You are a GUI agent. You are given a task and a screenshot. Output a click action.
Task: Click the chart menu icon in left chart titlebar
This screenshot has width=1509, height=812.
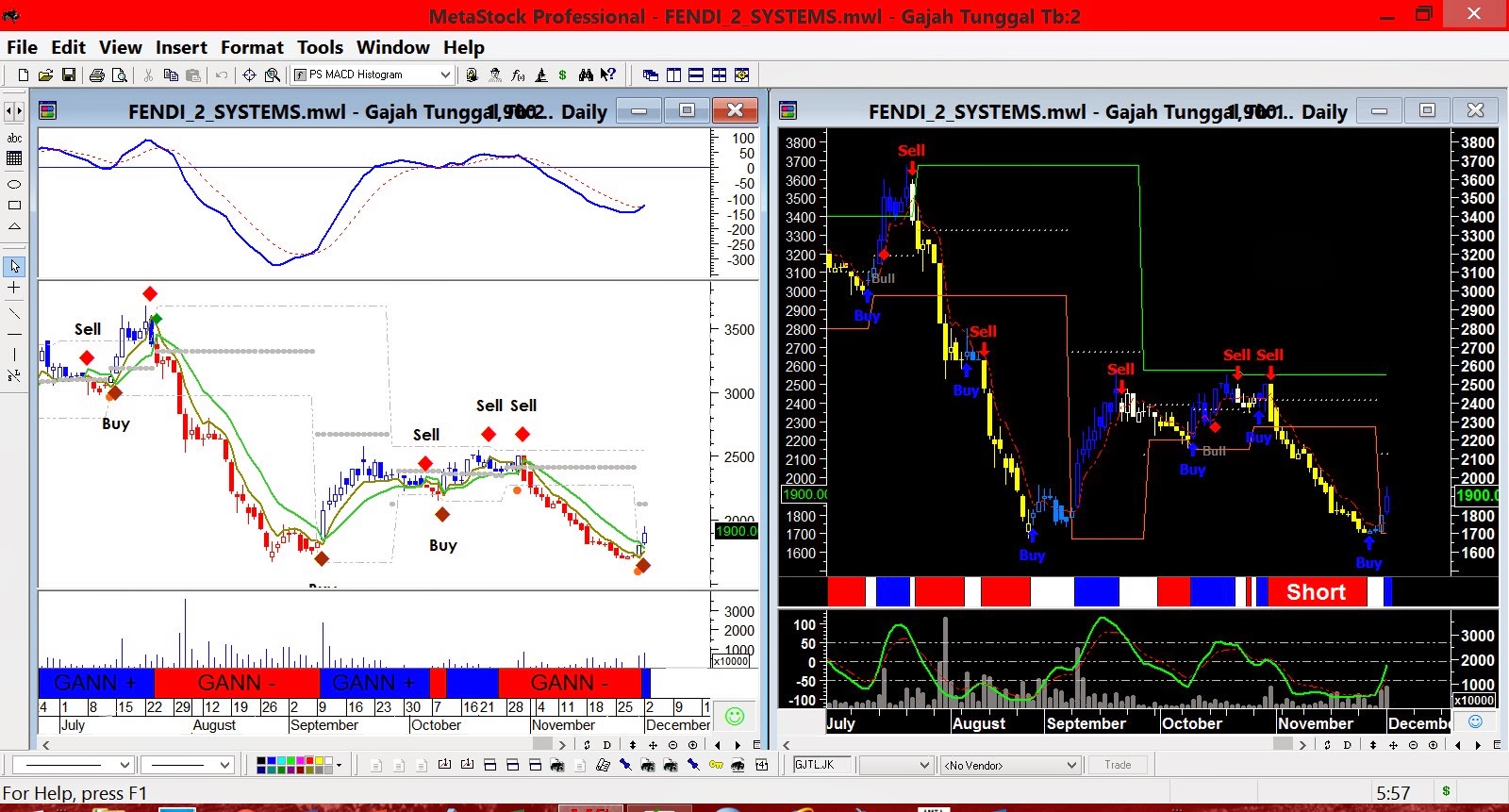click(x=47, y=111)
